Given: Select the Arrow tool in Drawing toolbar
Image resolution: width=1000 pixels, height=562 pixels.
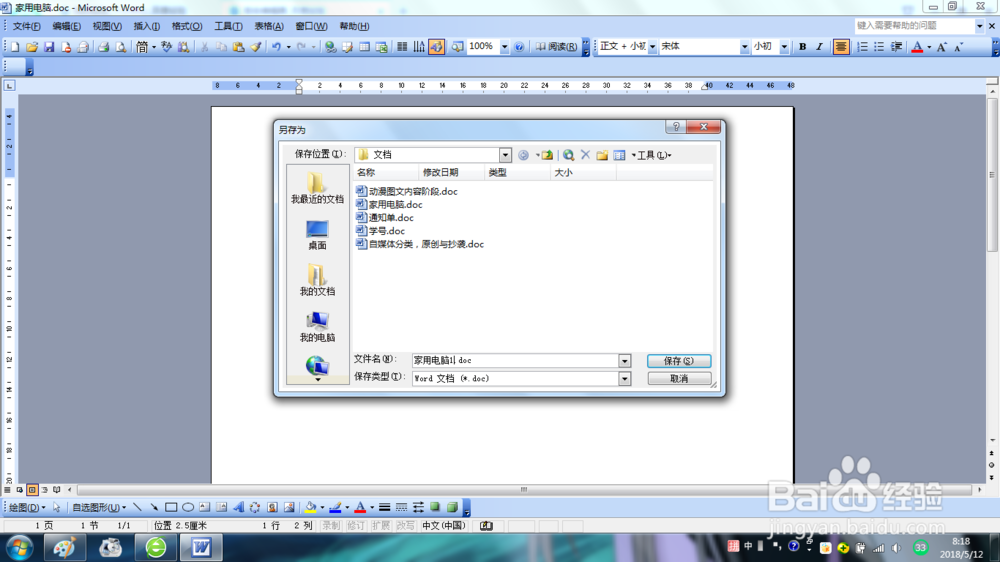Looking at the screenshot, I should click(154, 508).
